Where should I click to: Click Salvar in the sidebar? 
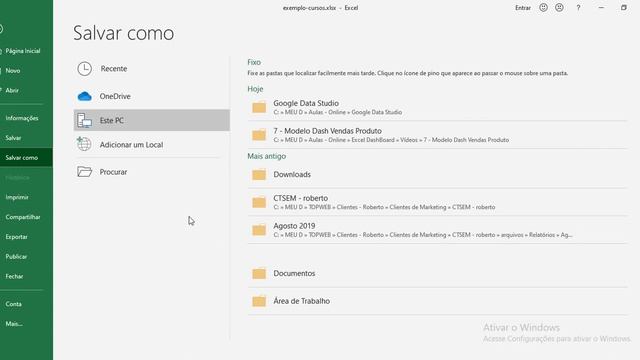coord(13,138)
